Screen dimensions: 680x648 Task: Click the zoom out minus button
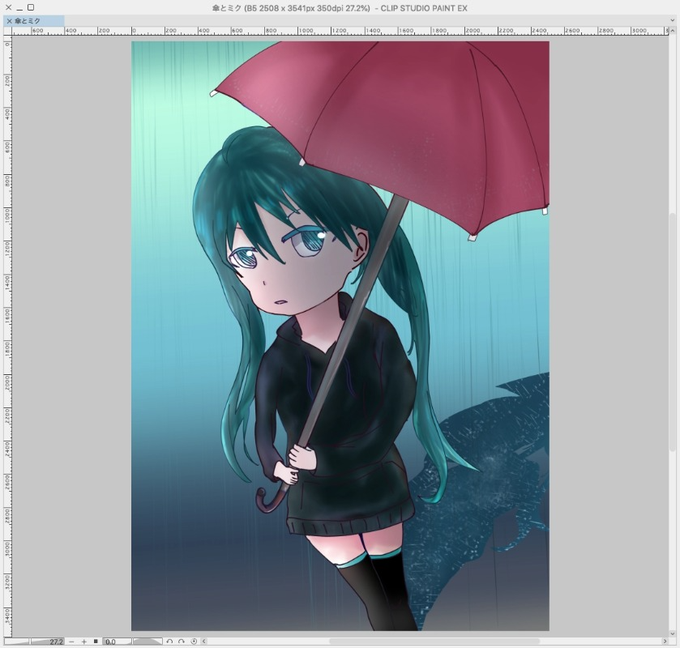[x=72, y=641]
